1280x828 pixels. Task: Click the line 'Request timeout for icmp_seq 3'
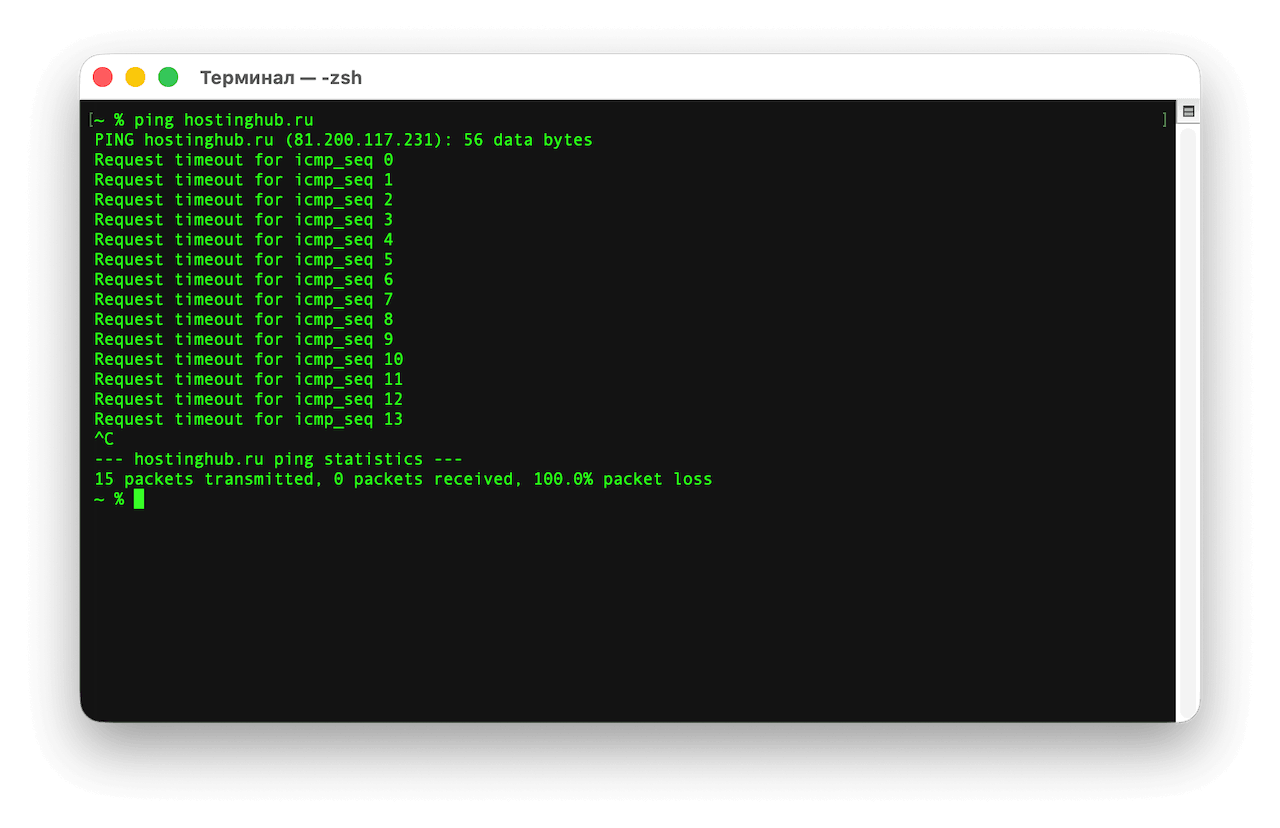tap(243, 220)
